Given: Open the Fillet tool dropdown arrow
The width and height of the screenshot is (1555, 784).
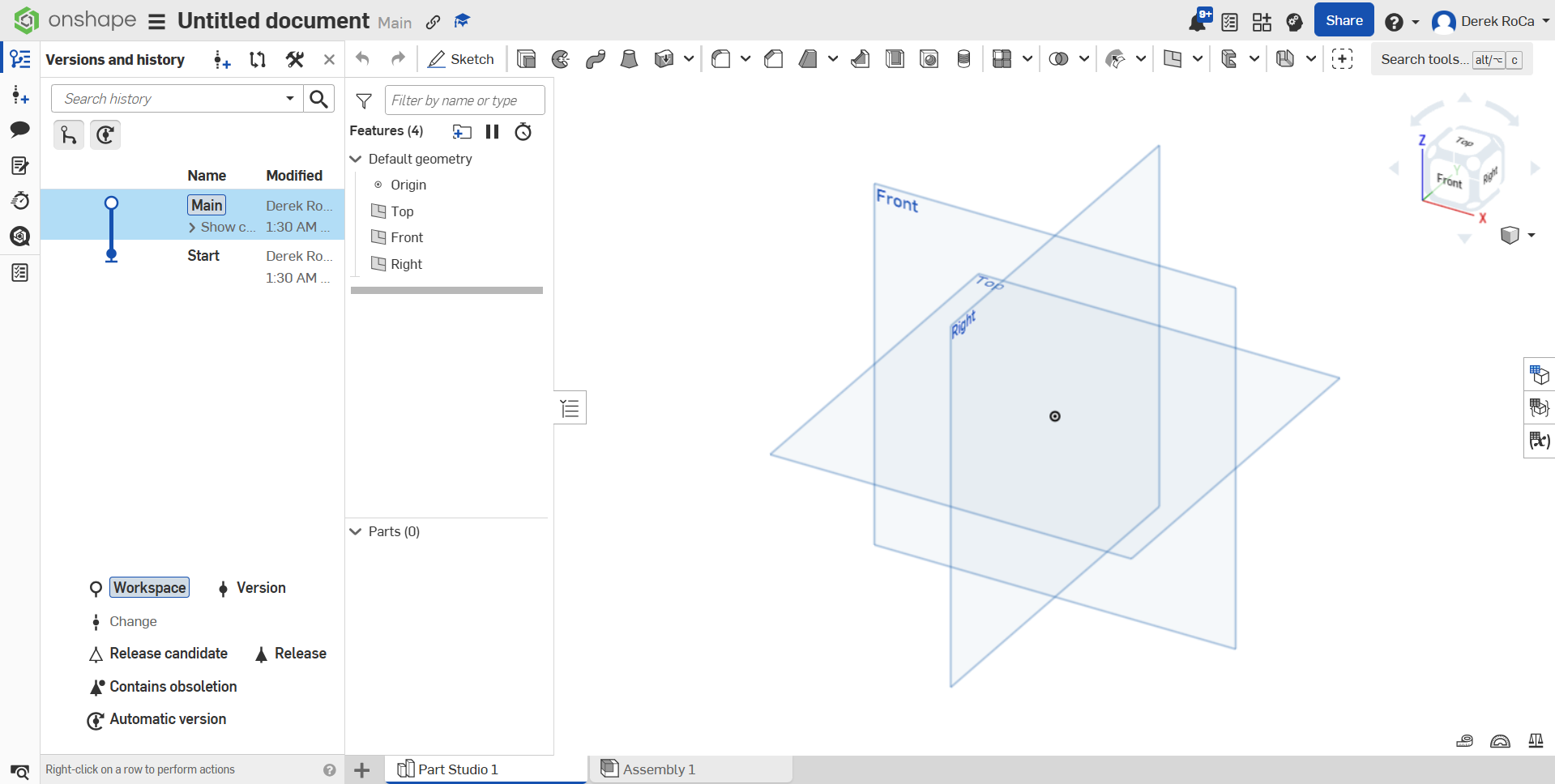Looking at the screenshot, I should pyautogui.click(x=745, y=59).
